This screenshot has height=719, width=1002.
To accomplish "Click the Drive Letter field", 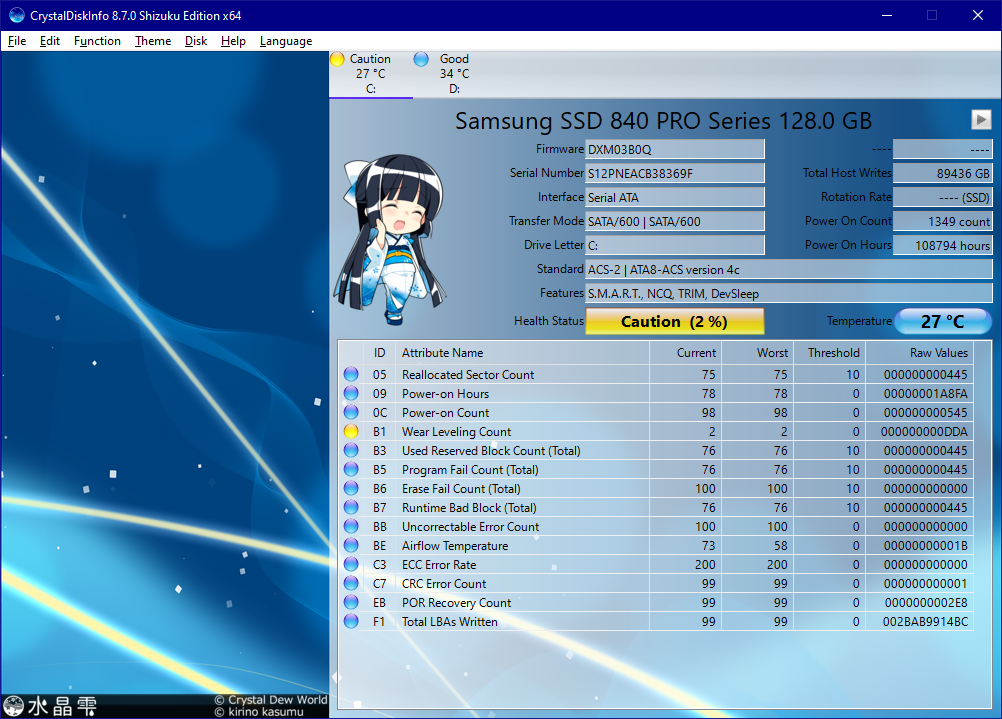I will click(675, 245).
